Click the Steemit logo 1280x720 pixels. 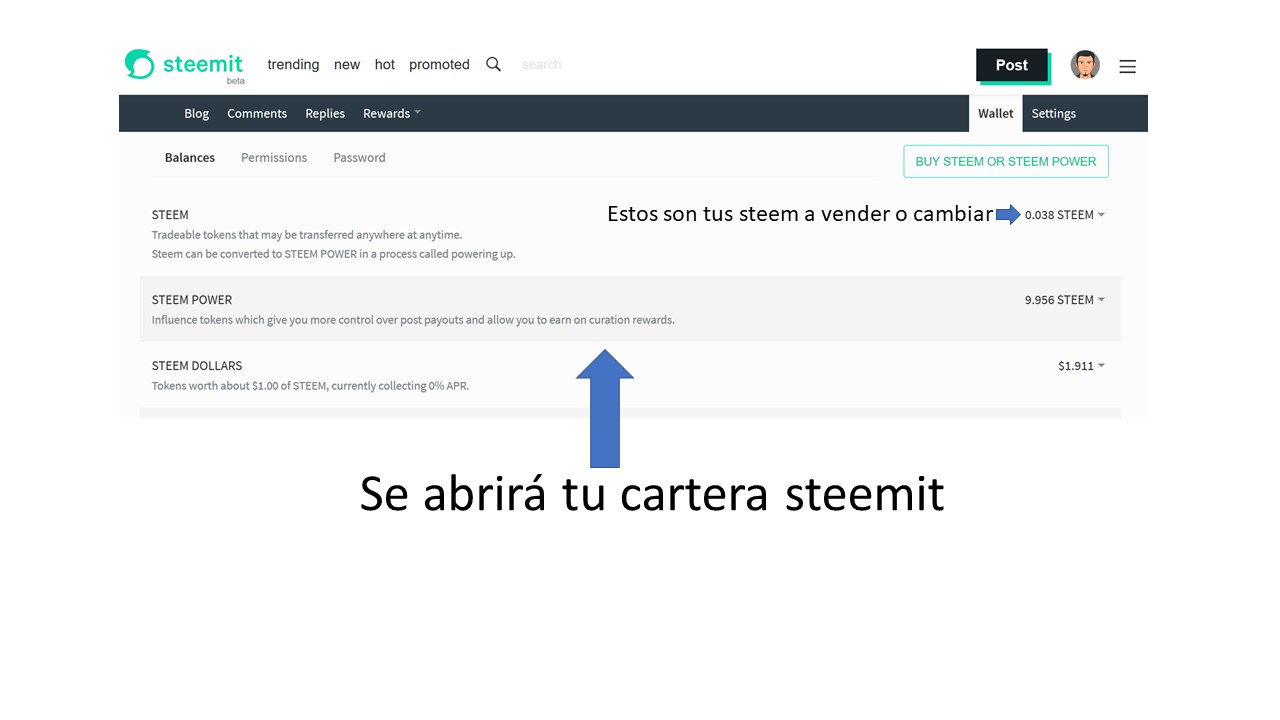pyautogui.click(x=184, y=64)
